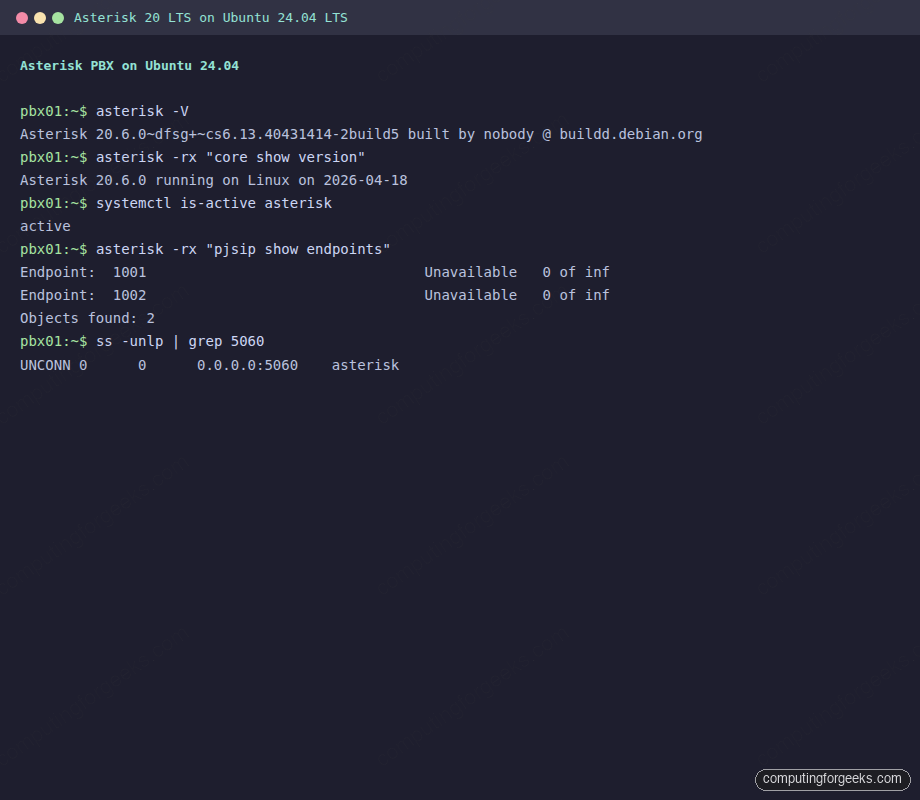
Task: Click the orange window control dot
Action: tap(22, 17)
